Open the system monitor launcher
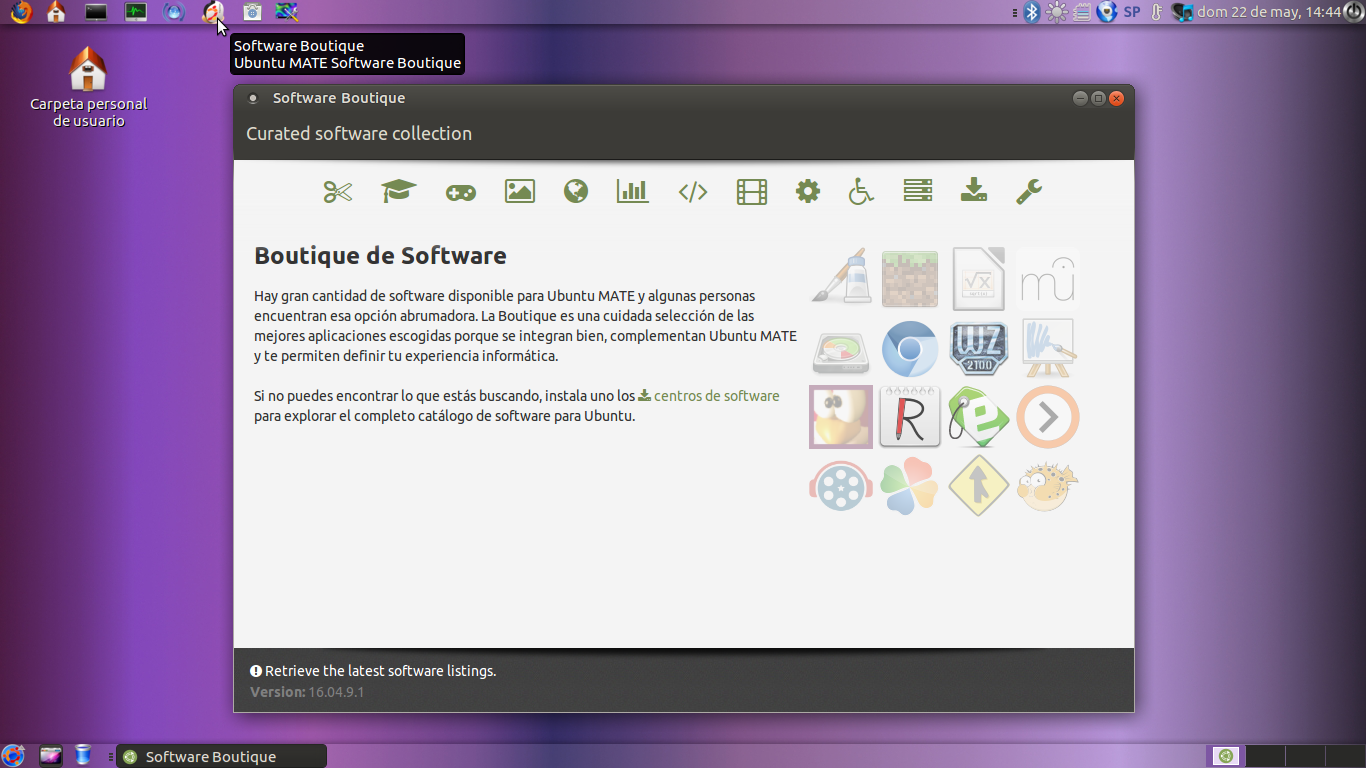Image resolution: width=1366 pixels, height=768 pixels. (136, 12)
